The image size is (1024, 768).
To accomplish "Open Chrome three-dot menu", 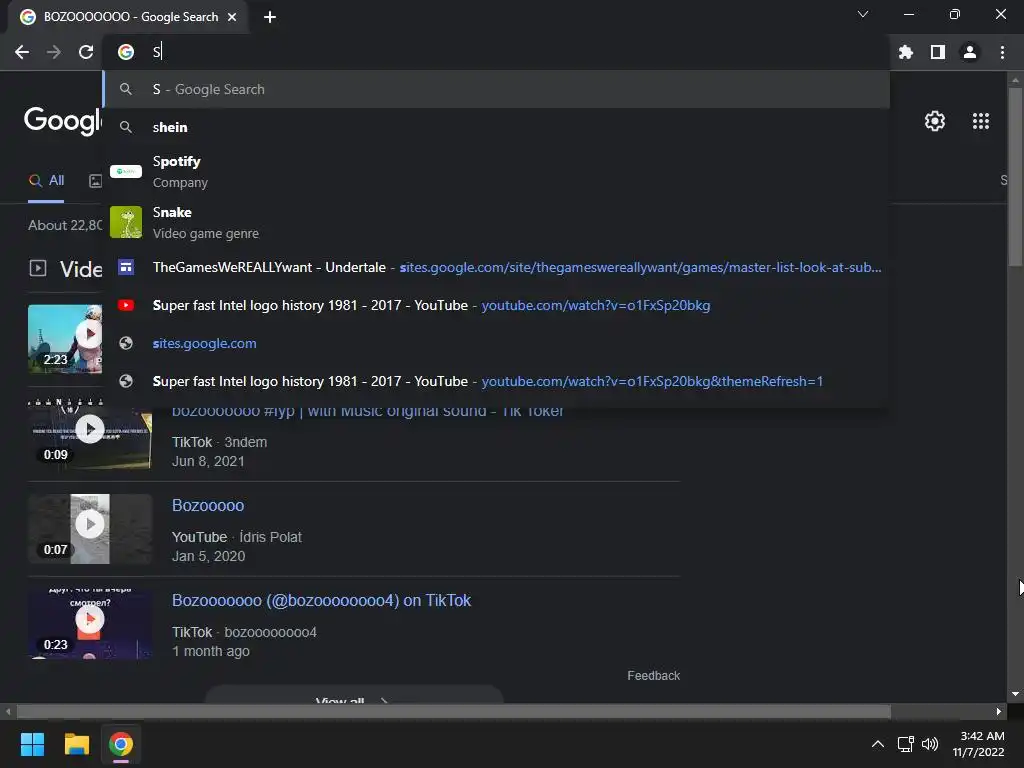I will click(x=1002, y=52).
